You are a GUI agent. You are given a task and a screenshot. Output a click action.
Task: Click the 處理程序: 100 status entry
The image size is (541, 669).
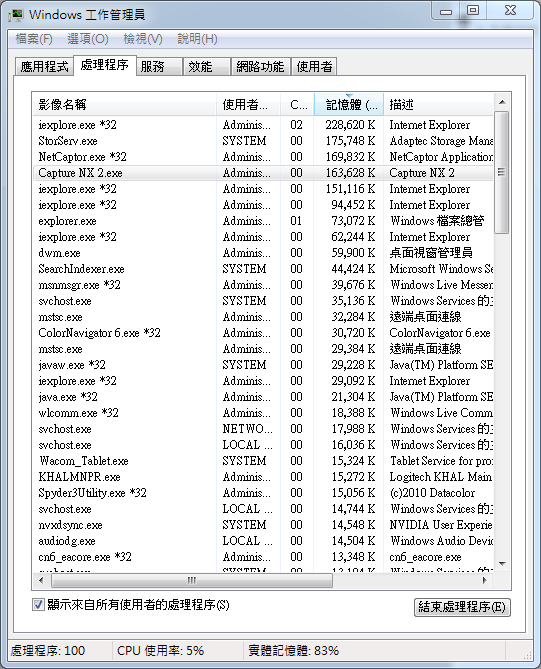(48, 651)
